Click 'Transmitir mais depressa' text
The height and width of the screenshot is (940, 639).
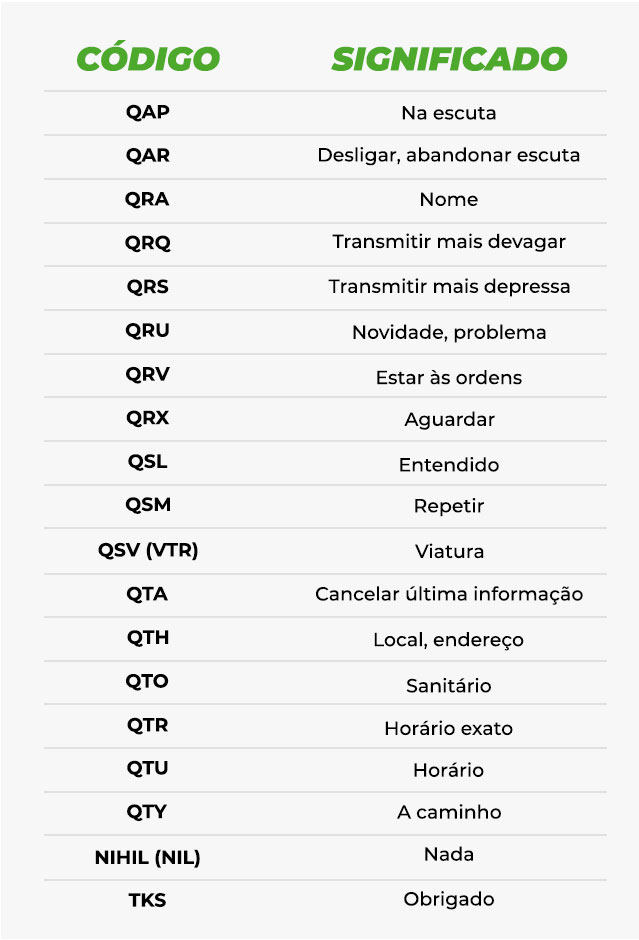click(x=449, y=287)
